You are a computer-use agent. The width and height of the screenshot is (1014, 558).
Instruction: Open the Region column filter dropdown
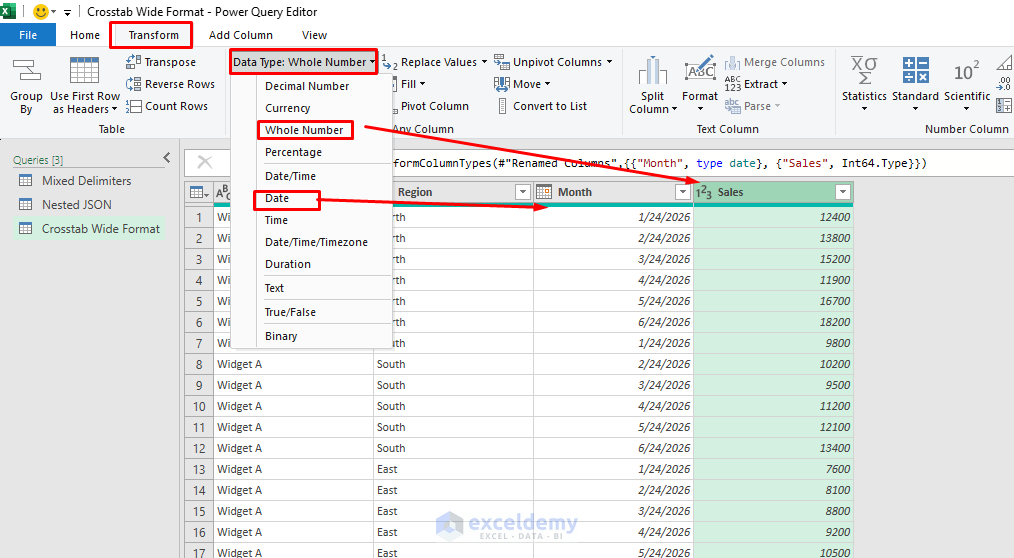523,192
